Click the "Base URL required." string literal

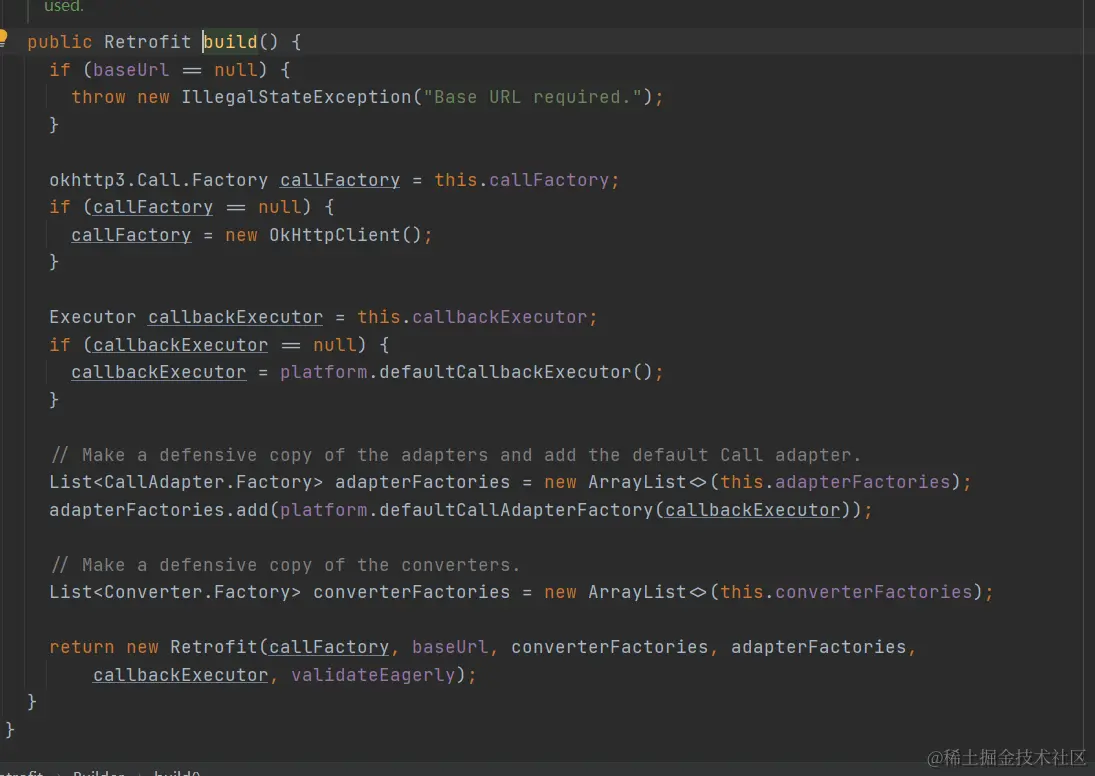(532, 97)
